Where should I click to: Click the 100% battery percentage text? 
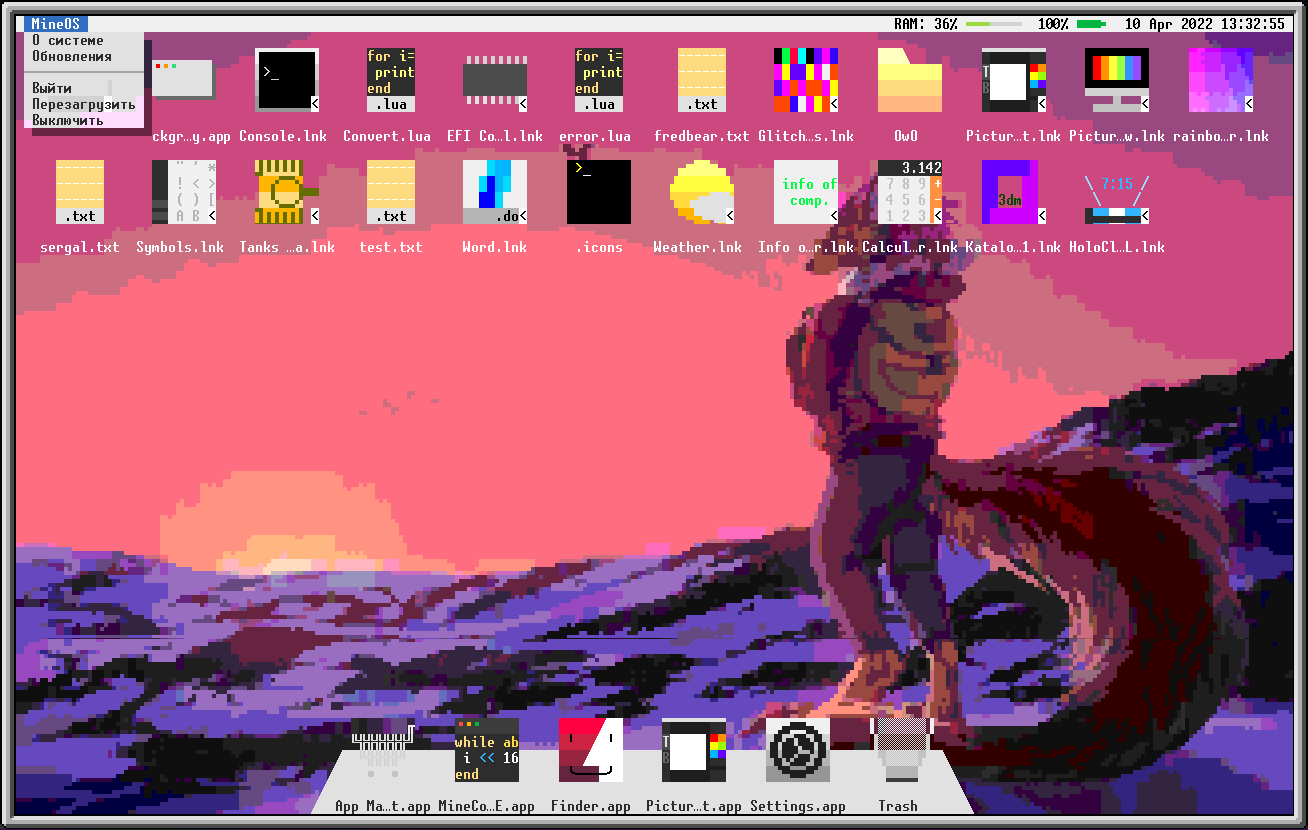(x=1053, y=24)
